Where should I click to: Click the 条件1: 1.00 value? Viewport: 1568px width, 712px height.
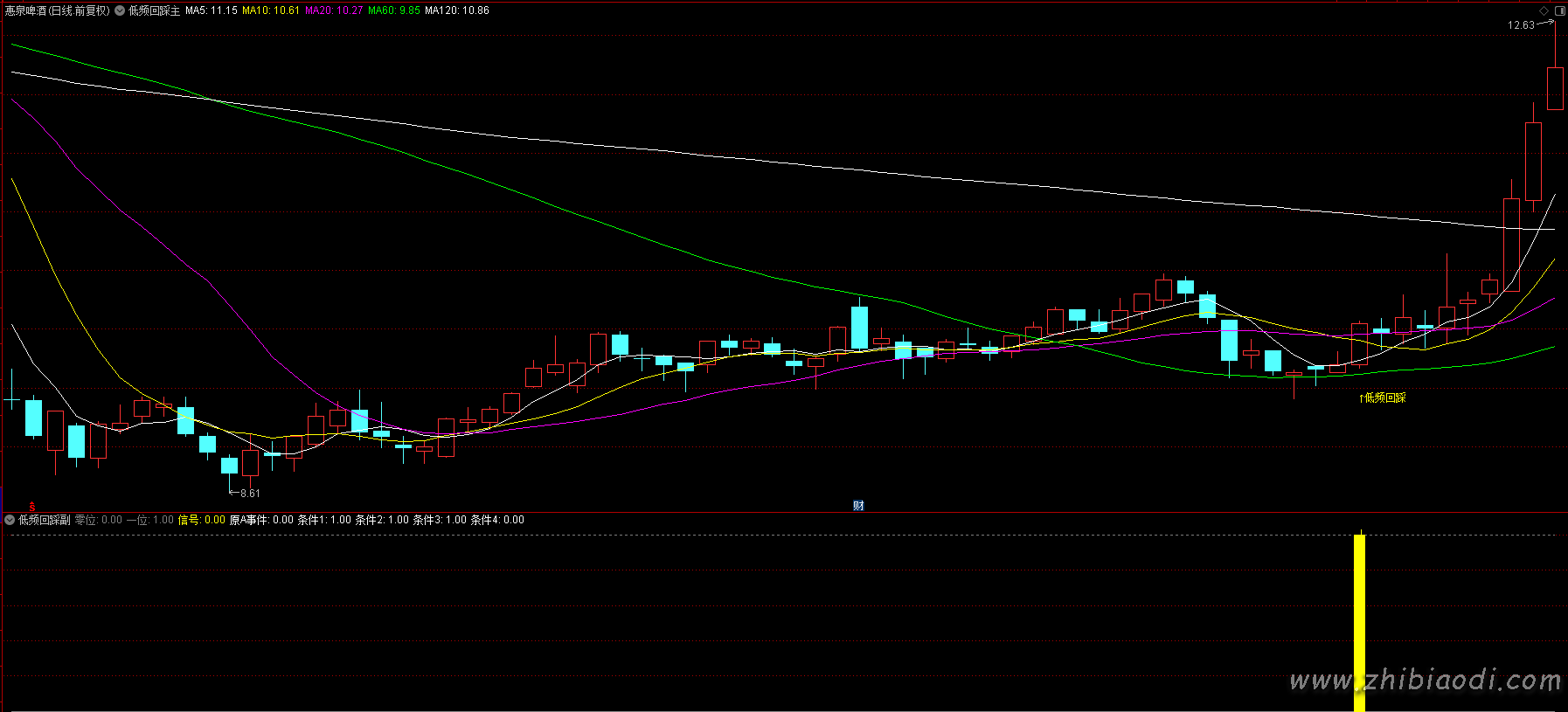[324, 520]
